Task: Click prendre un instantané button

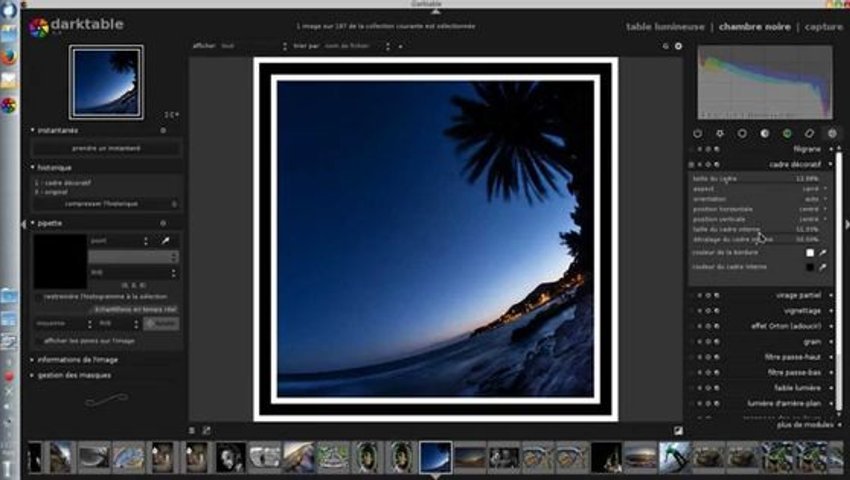Action: [106, 148]
